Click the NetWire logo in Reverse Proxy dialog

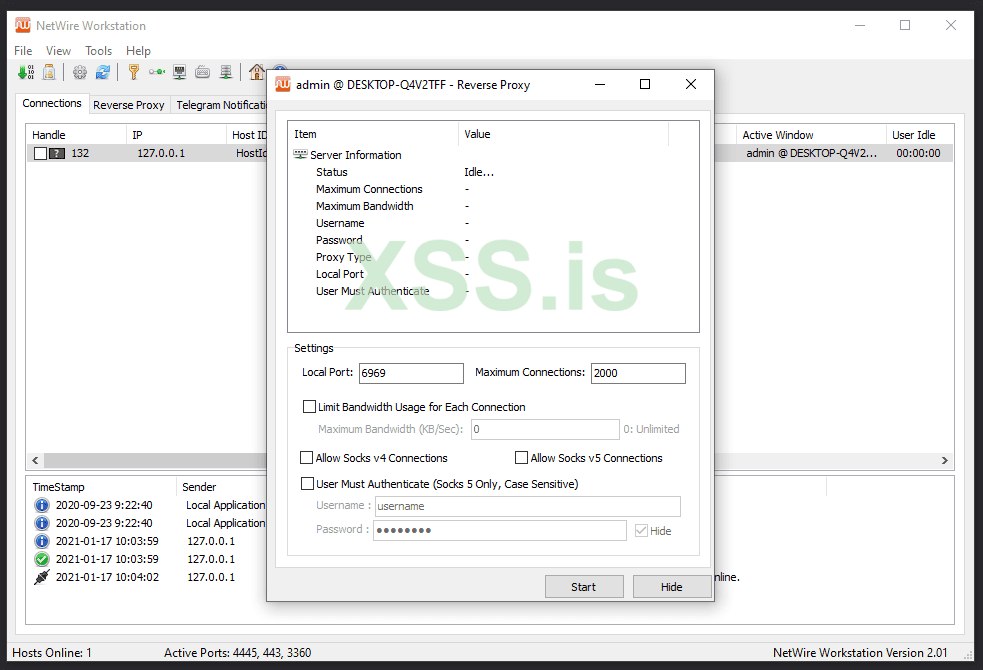tap(283, 84)
